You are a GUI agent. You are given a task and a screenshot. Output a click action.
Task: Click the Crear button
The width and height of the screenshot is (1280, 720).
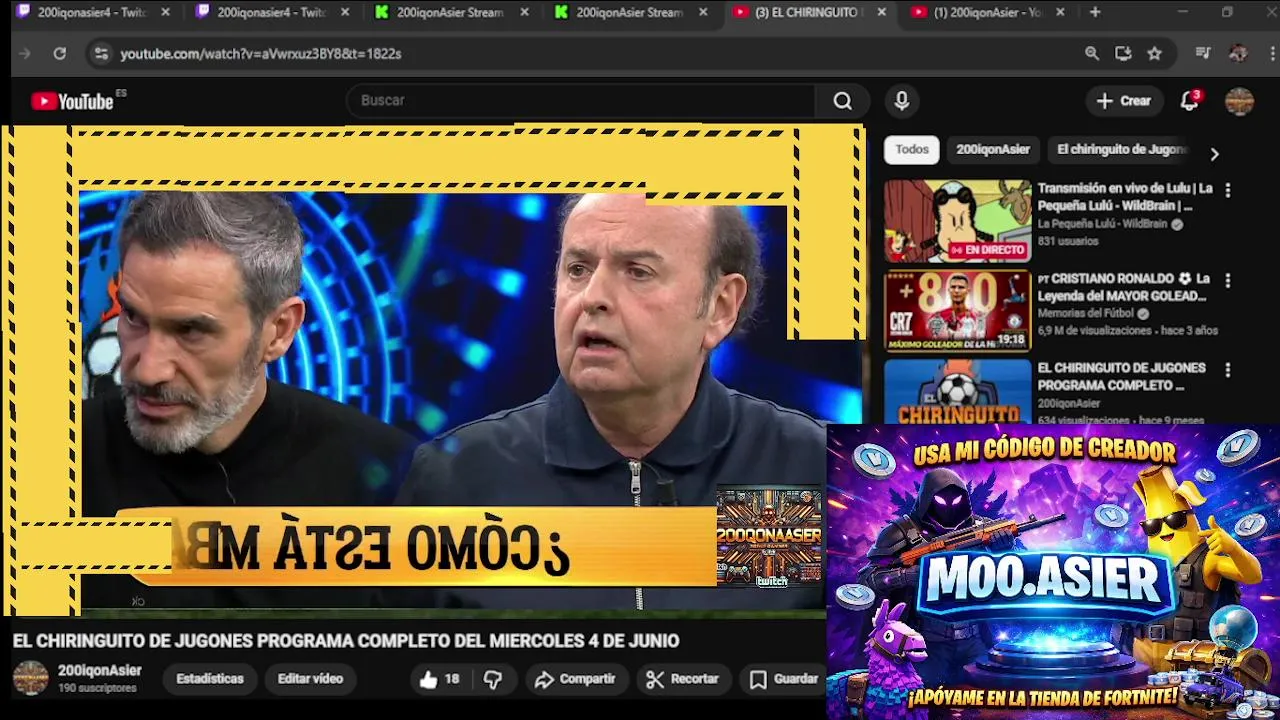pos(1123,101)
